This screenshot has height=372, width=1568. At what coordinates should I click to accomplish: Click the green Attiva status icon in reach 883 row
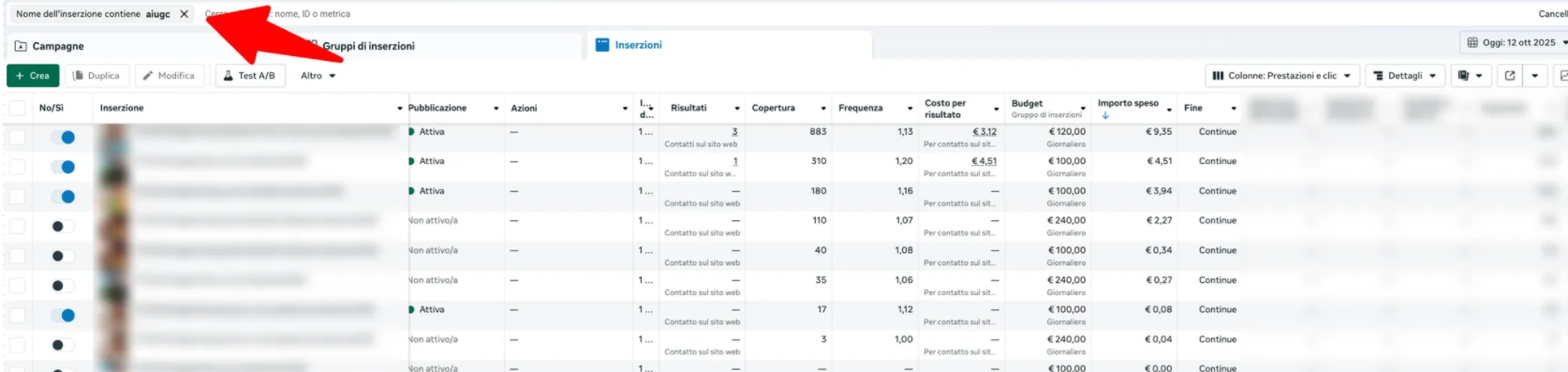pos(411,132)
